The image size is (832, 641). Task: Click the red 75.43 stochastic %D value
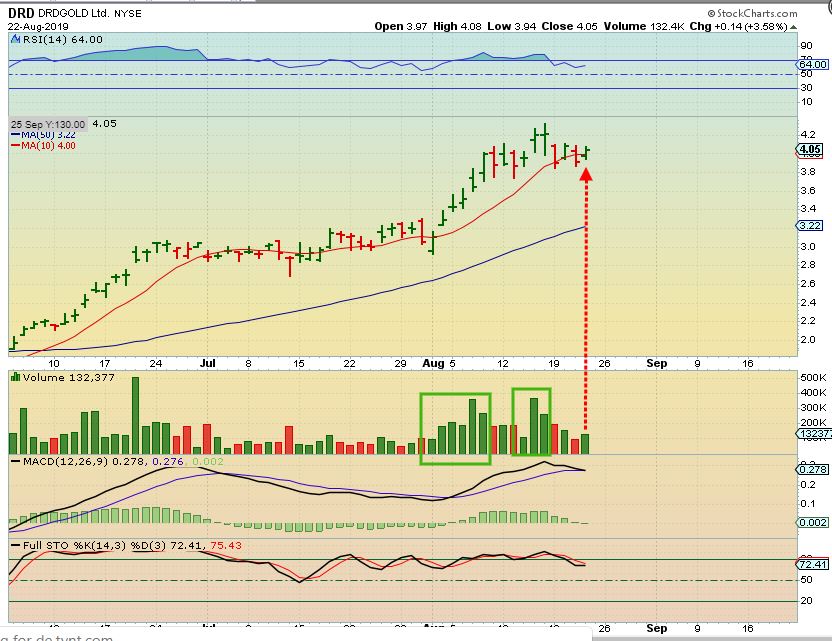[226, 545]
